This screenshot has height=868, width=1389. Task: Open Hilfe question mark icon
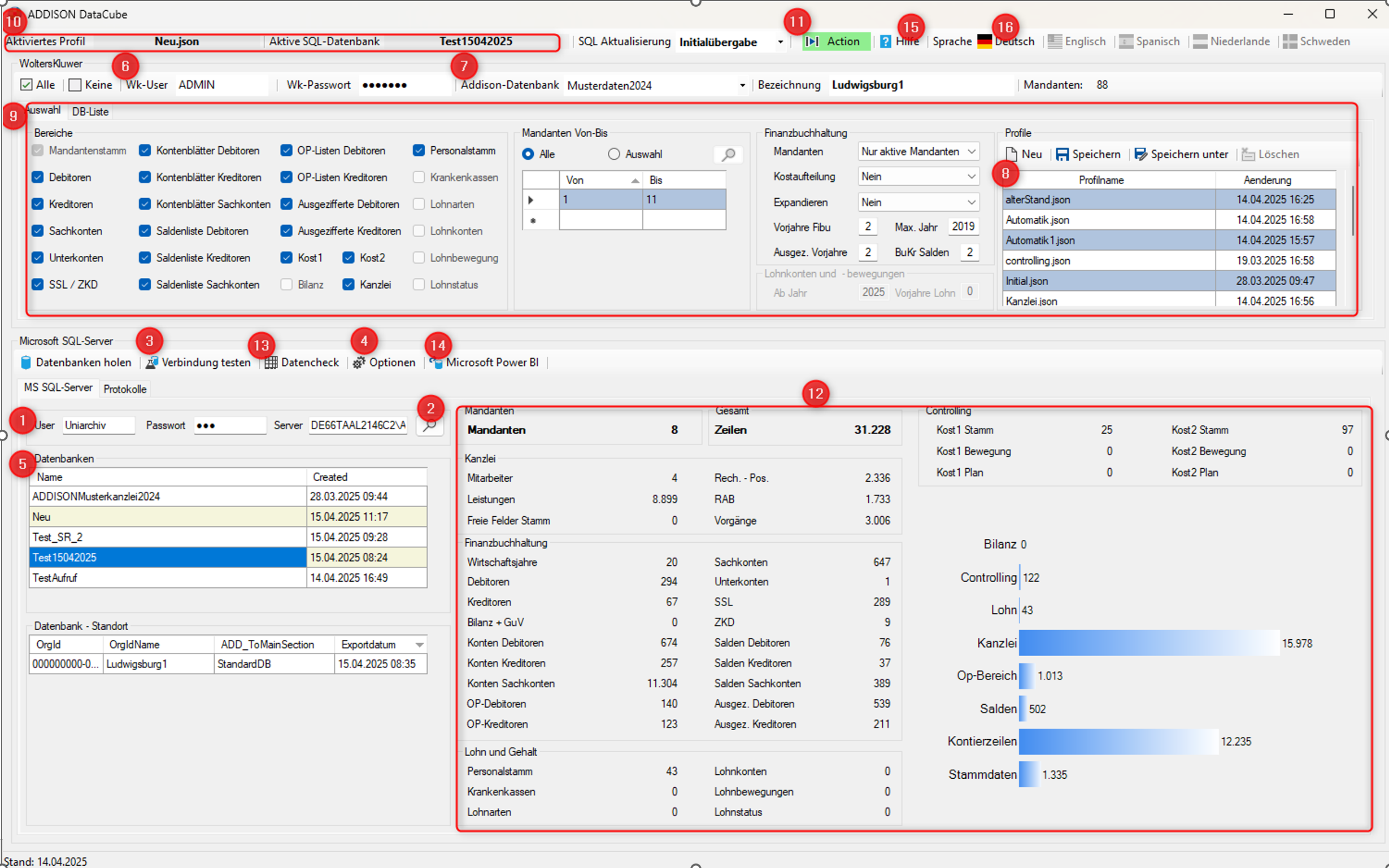(x=885, y=41)
